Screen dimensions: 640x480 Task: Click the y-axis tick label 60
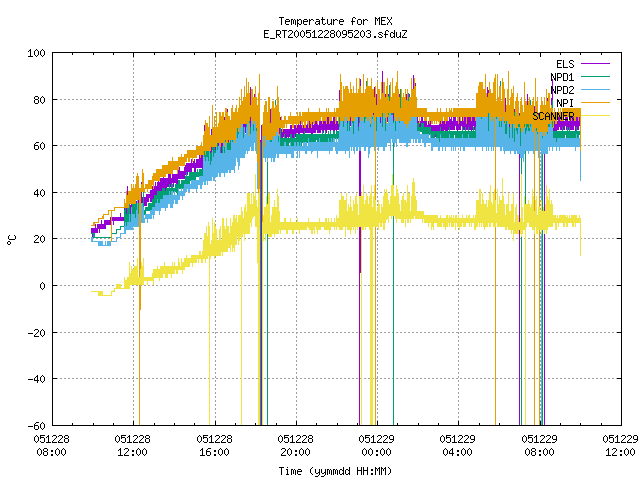[x=39, y=147]
